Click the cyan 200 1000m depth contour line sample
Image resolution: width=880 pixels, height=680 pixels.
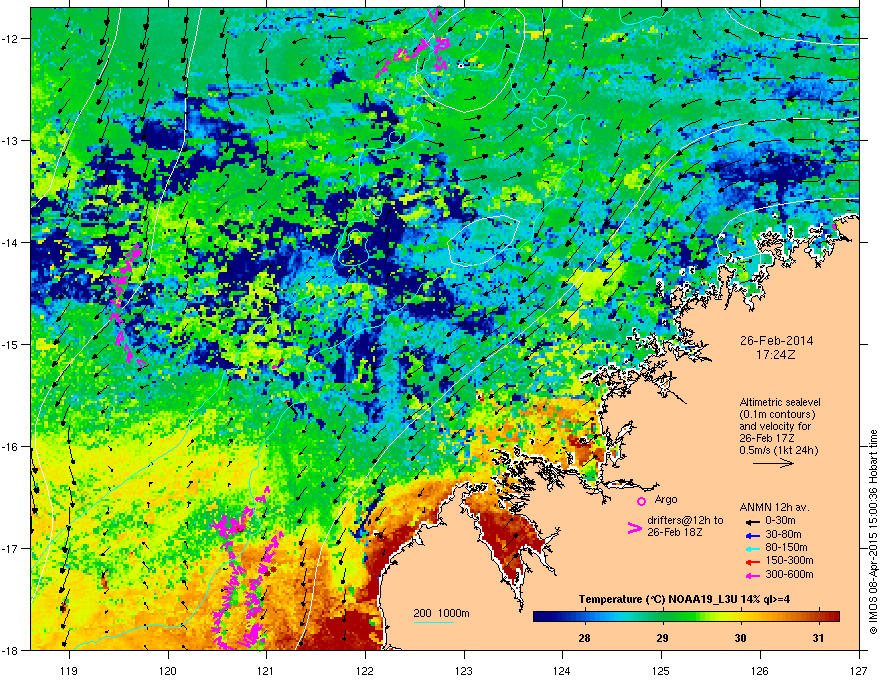tap(434, 622)
